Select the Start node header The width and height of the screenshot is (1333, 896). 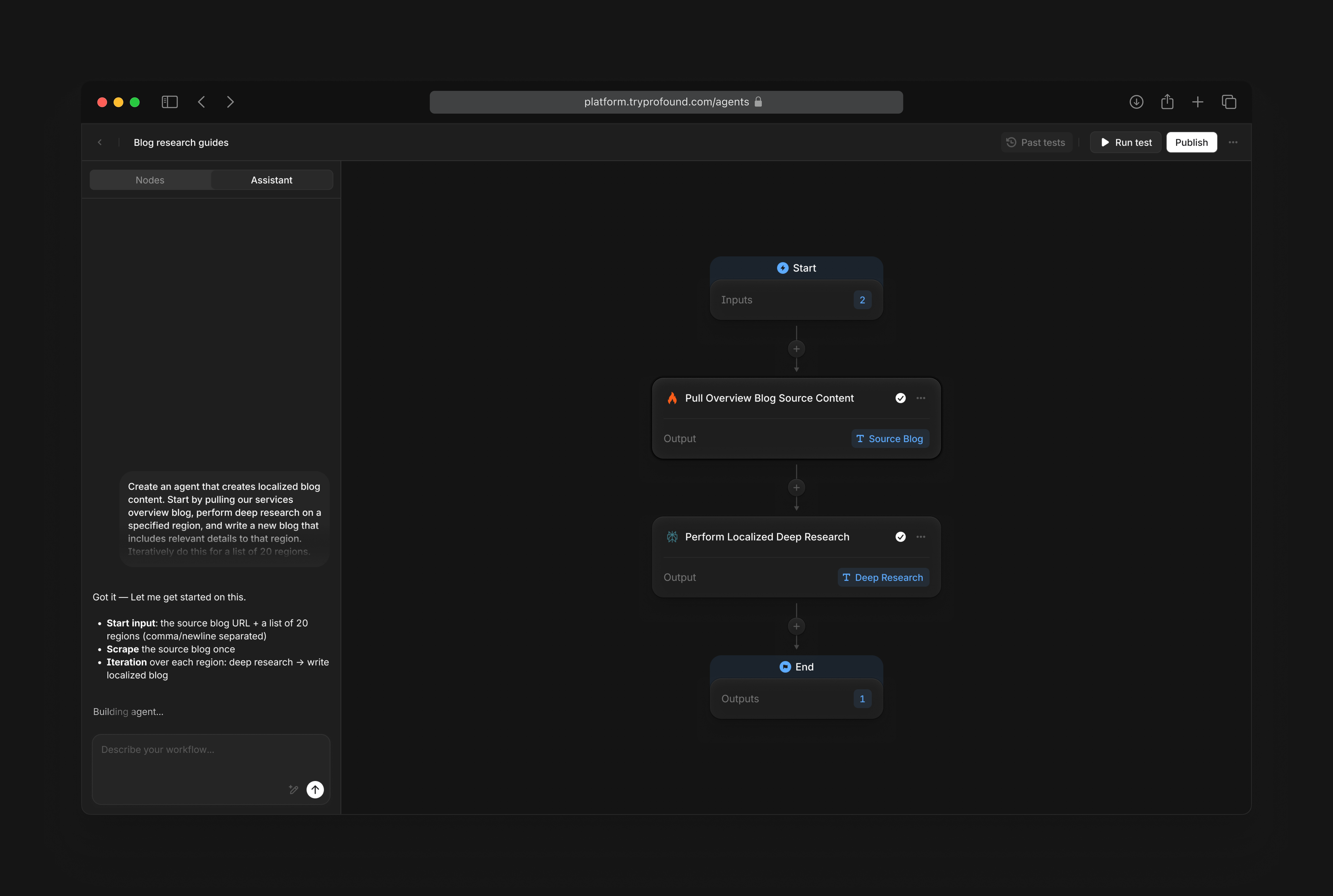click(x=796, y=268)
